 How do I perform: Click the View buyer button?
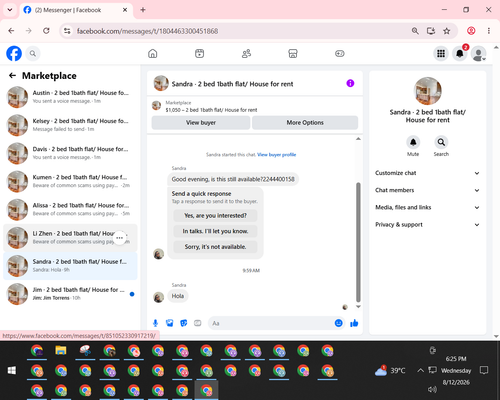pos(201,122)
